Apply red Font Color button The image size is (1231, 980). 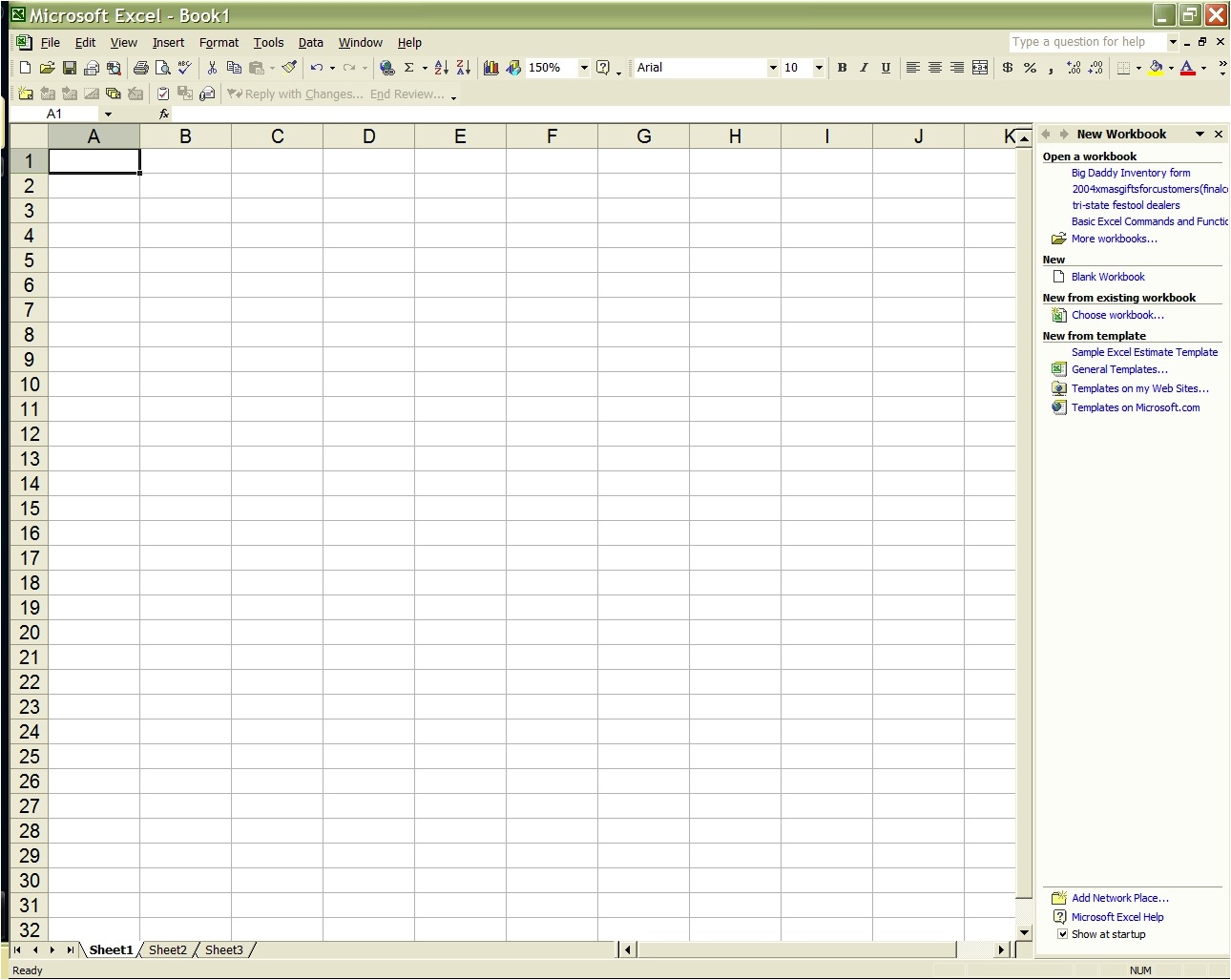point(1188,68)
